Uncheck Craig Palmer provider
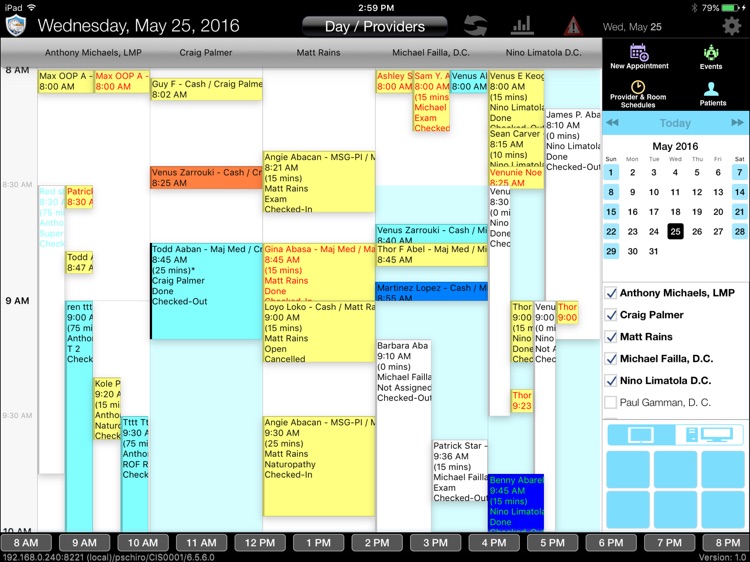 coord(611,315)
